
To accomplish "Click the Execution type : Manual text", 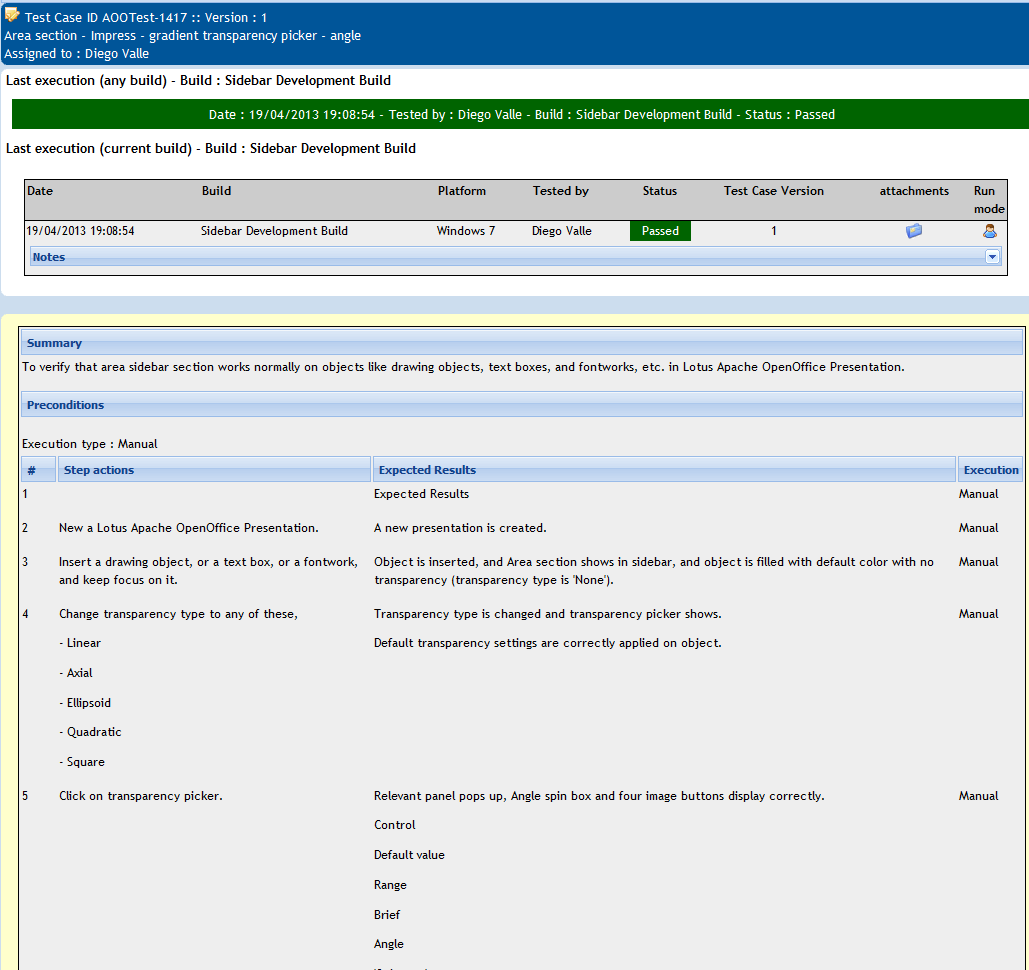I will point(90,444).
